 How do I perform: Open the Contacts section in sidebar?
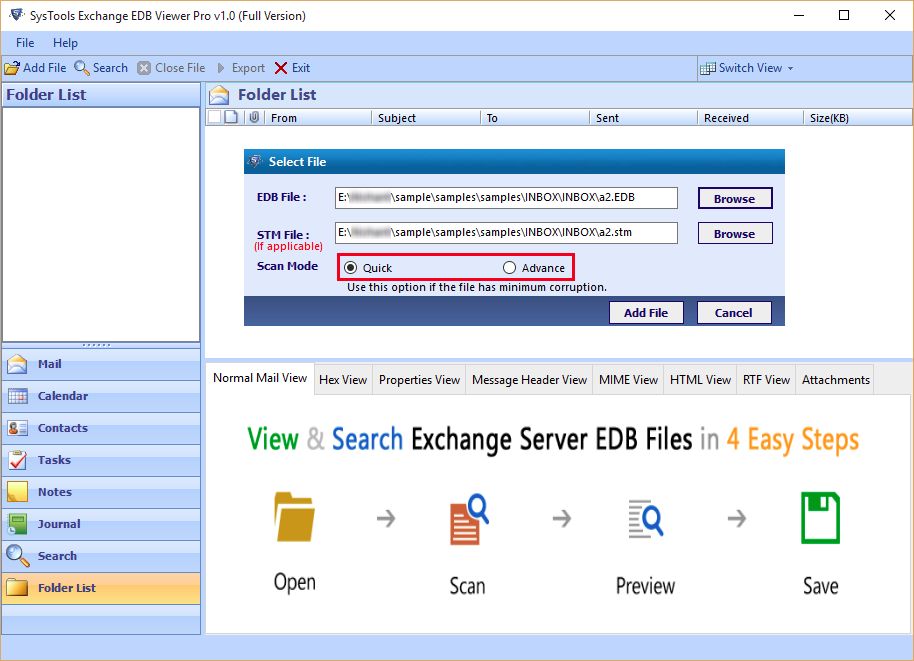[x=62, y=428]
